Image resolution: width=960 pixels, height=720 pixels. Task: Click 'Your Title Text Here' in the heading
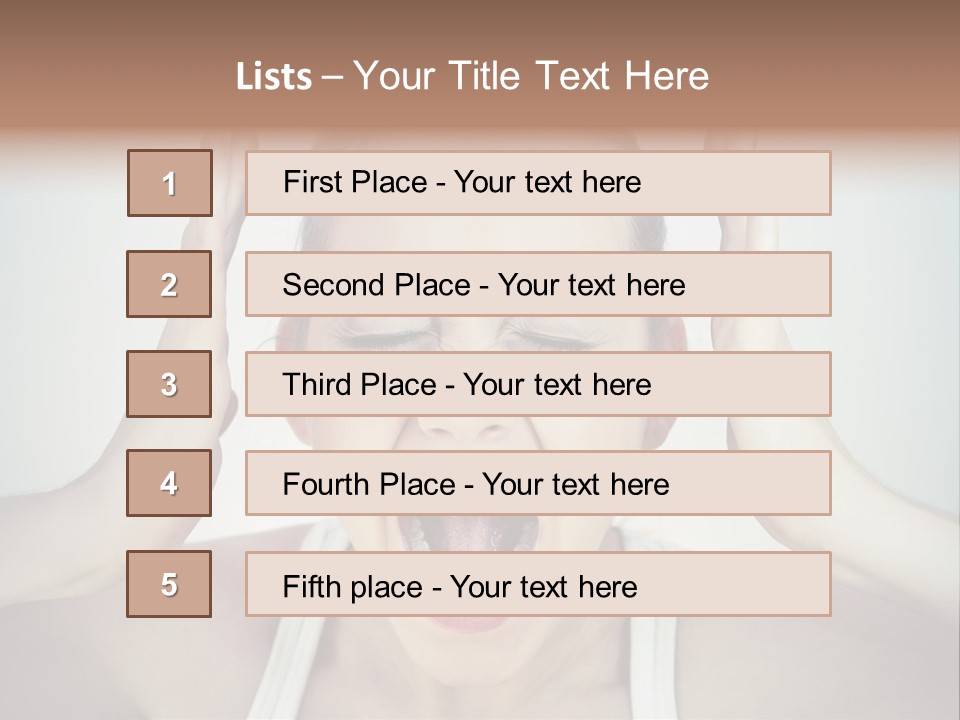click(531, 76)
